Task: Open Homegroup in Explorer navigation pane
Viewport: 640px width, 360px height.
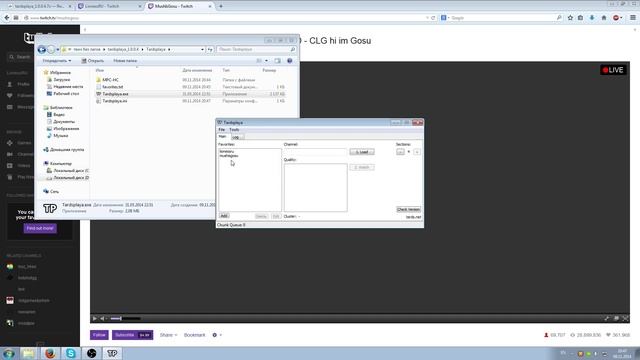Action: point(67,149)
